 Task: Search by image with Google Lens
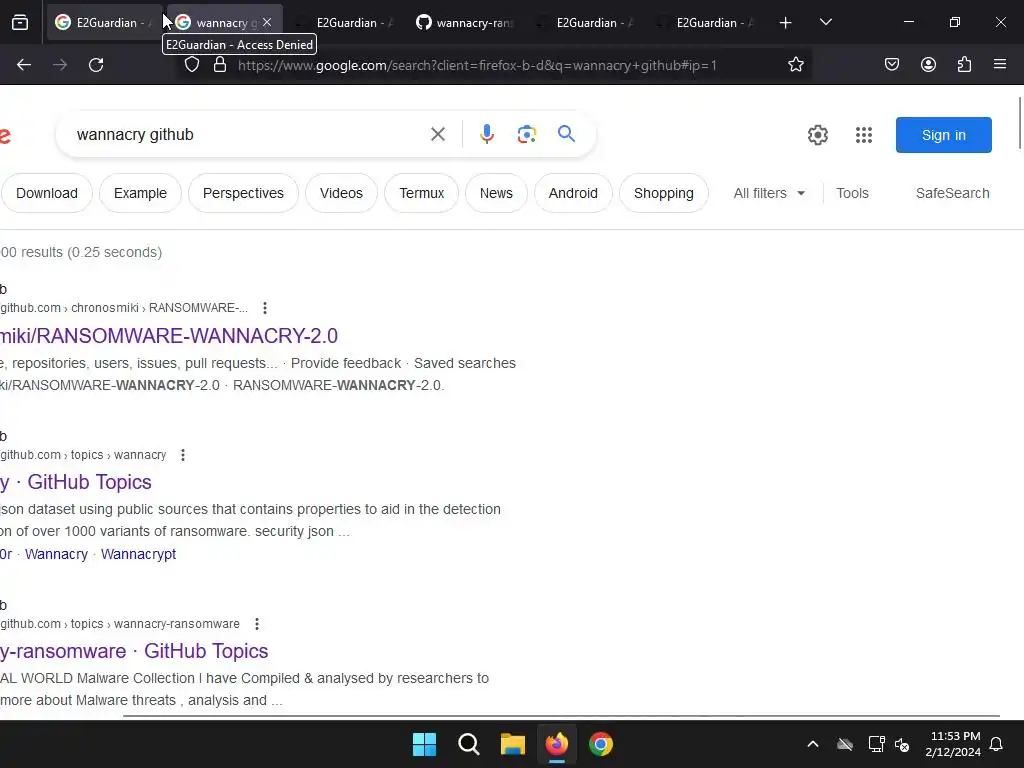point(526,135)
